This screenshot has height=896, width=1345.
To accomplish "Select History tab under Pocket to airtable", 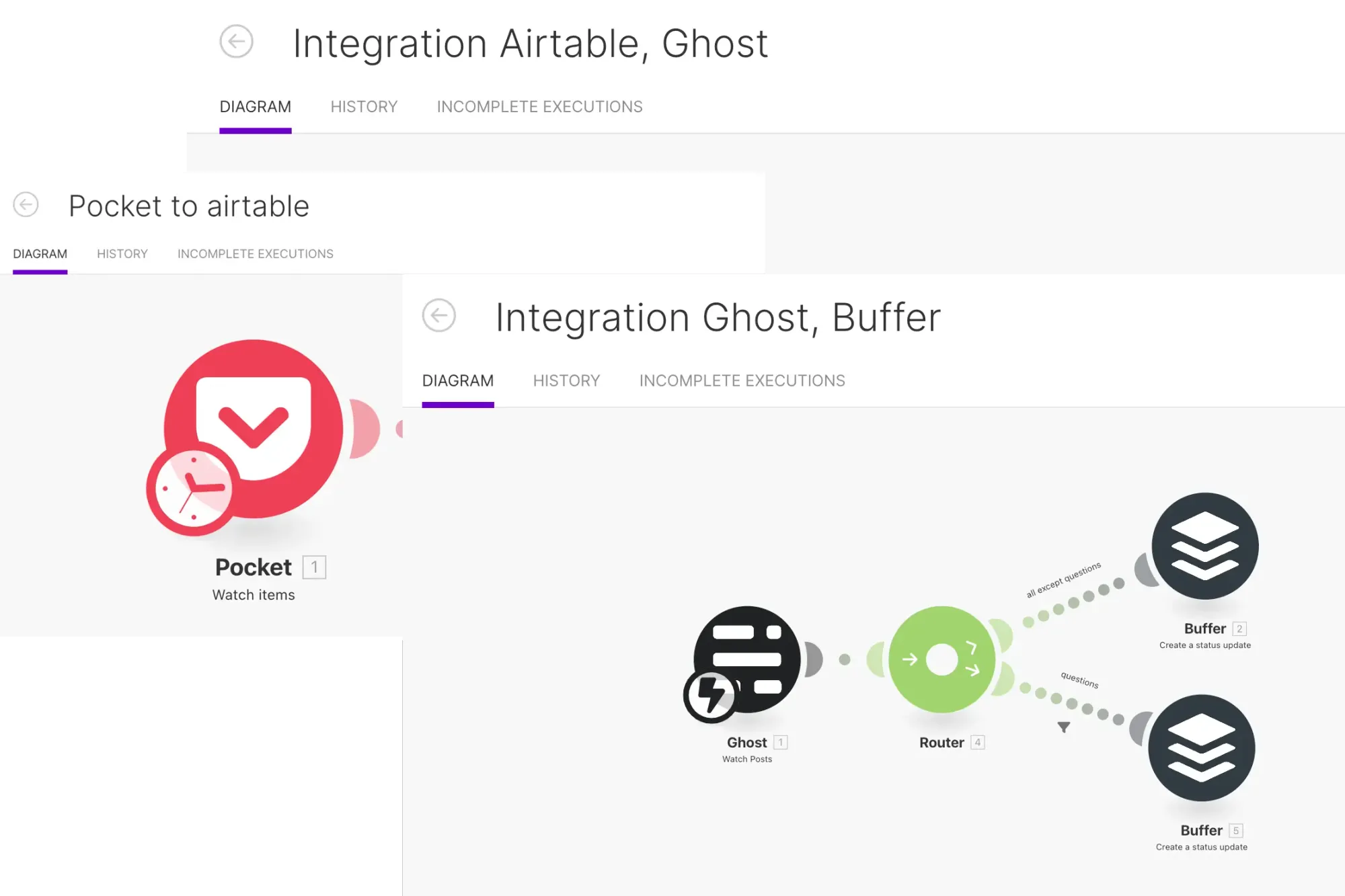I will [122, 254].
